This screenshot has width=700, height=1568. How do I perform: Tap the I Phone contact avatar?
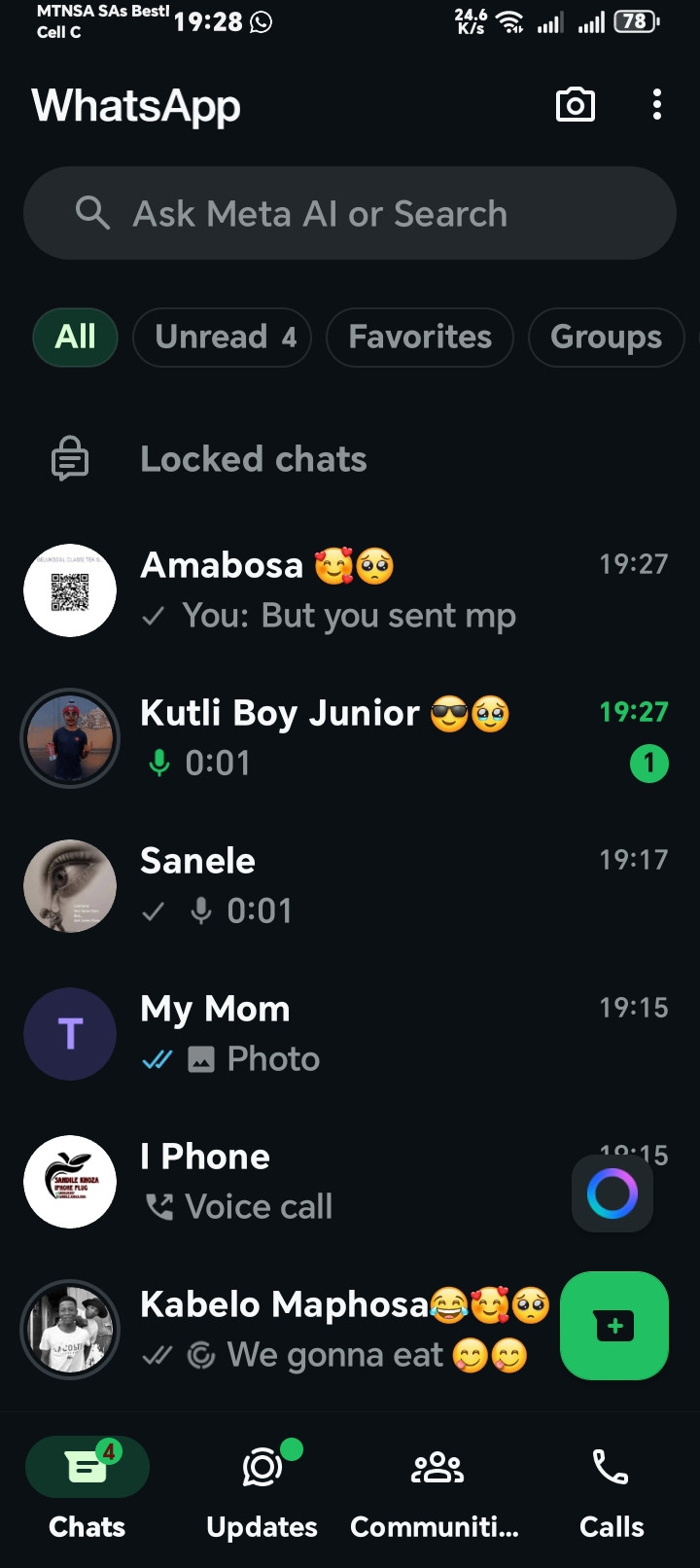[x=70, y=1182]
